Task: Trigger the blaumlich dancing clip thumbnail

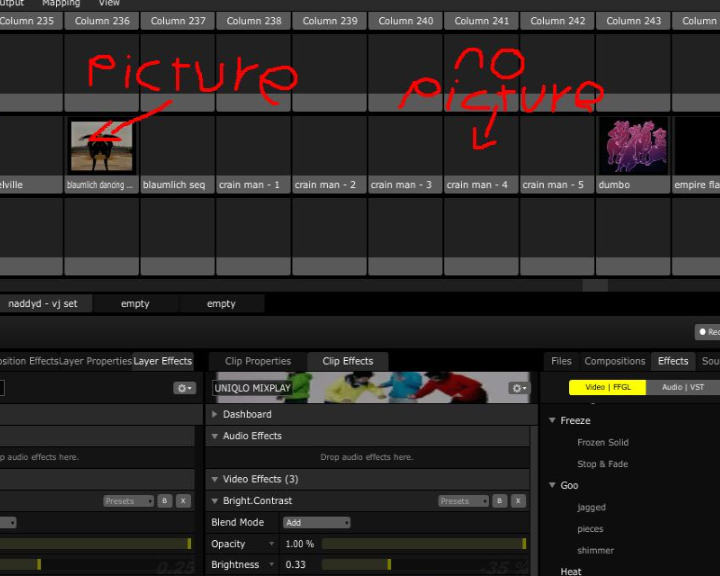Action: 101,146
